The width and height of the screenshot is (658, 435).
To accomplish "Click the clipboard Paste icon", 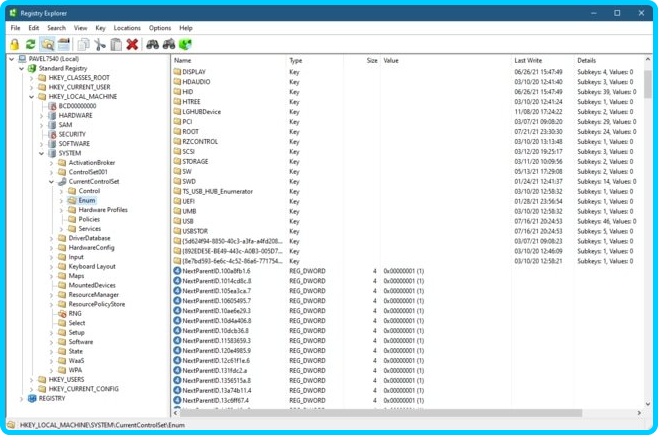I will tap(116, 44).
